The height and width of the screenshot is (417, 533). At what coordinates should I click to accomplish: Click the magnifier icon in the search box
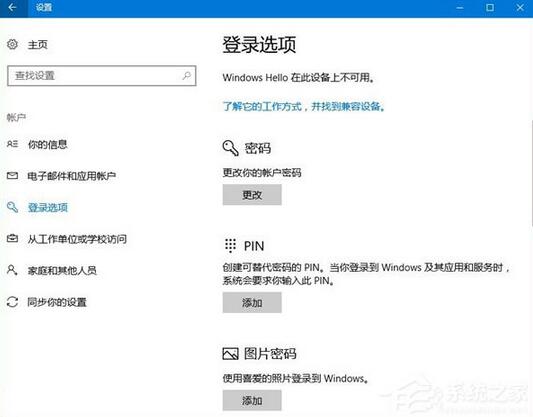click(x=186, y=75)
